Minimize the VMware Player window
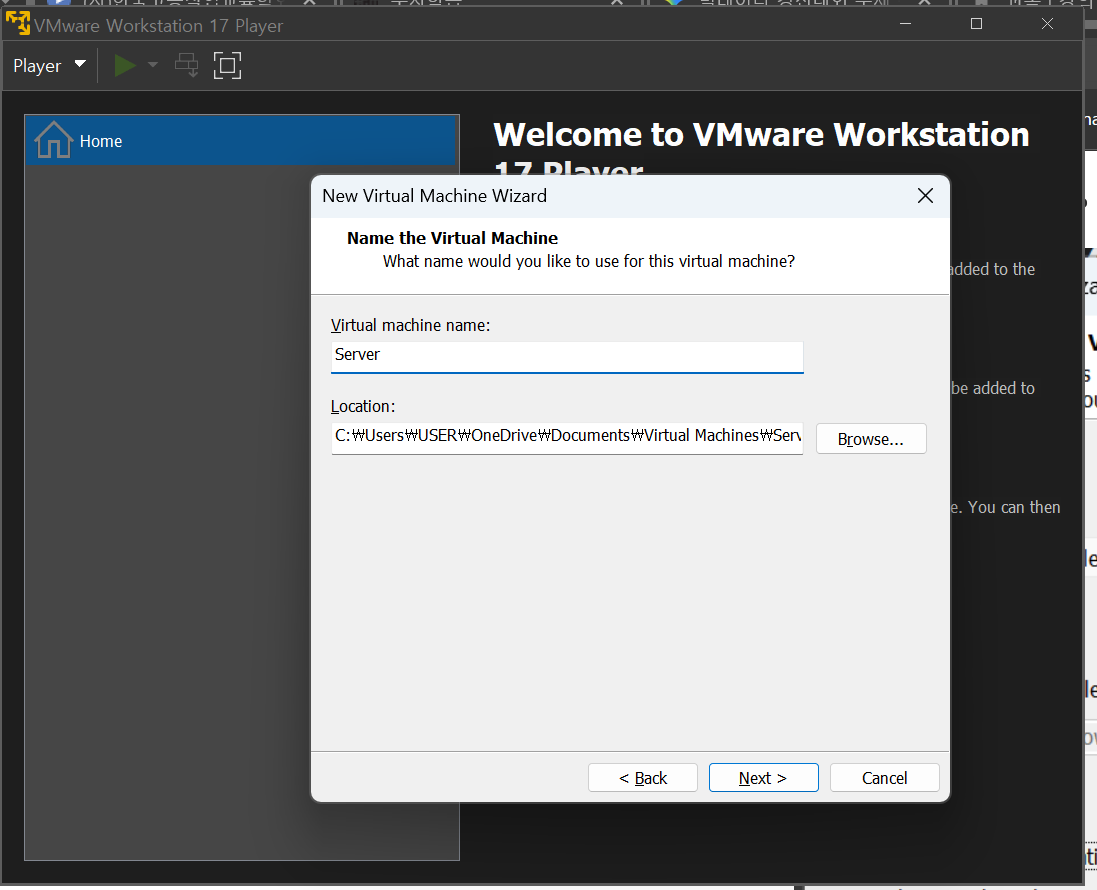Screen dimensions: 1097x890 click(905, 24)
